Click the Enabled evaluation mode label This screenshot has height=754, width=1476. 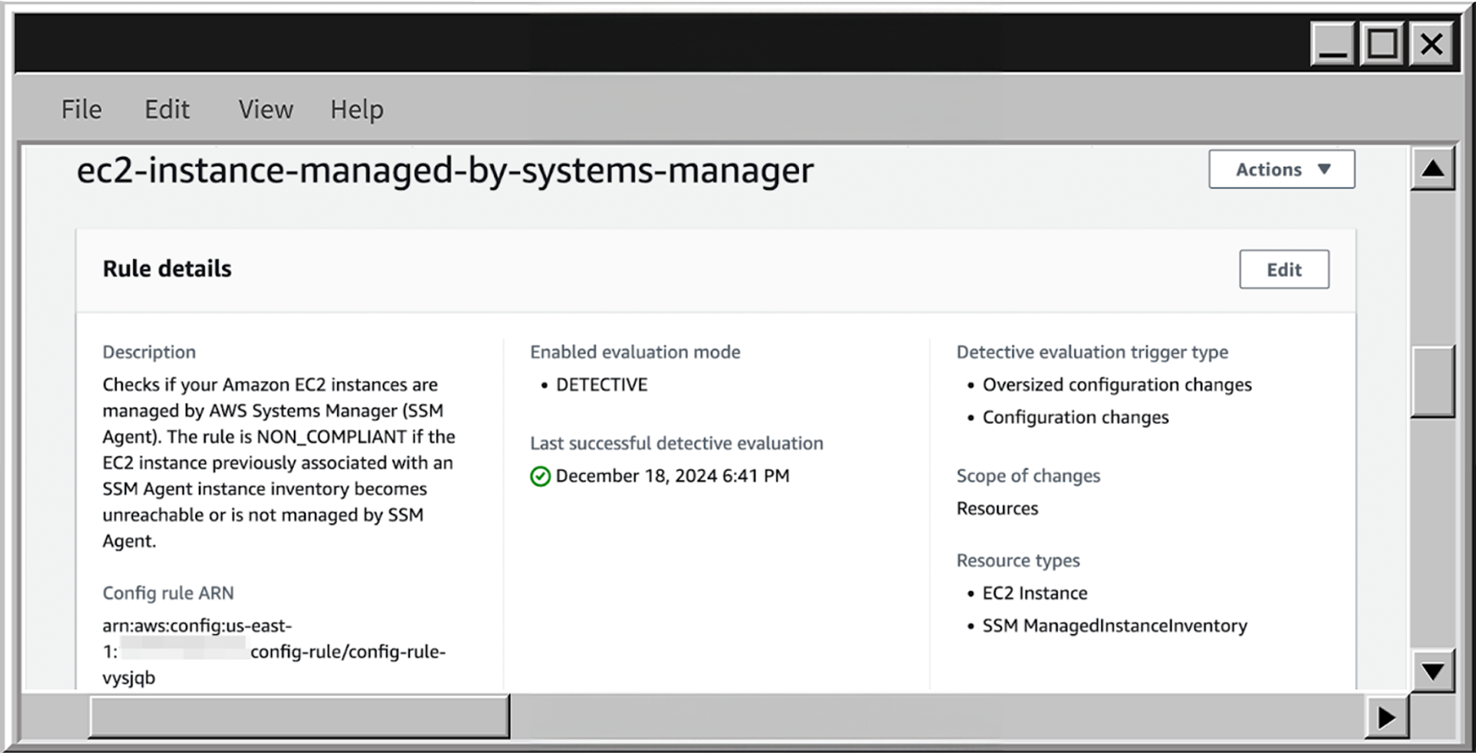click(x=635, y=352)
